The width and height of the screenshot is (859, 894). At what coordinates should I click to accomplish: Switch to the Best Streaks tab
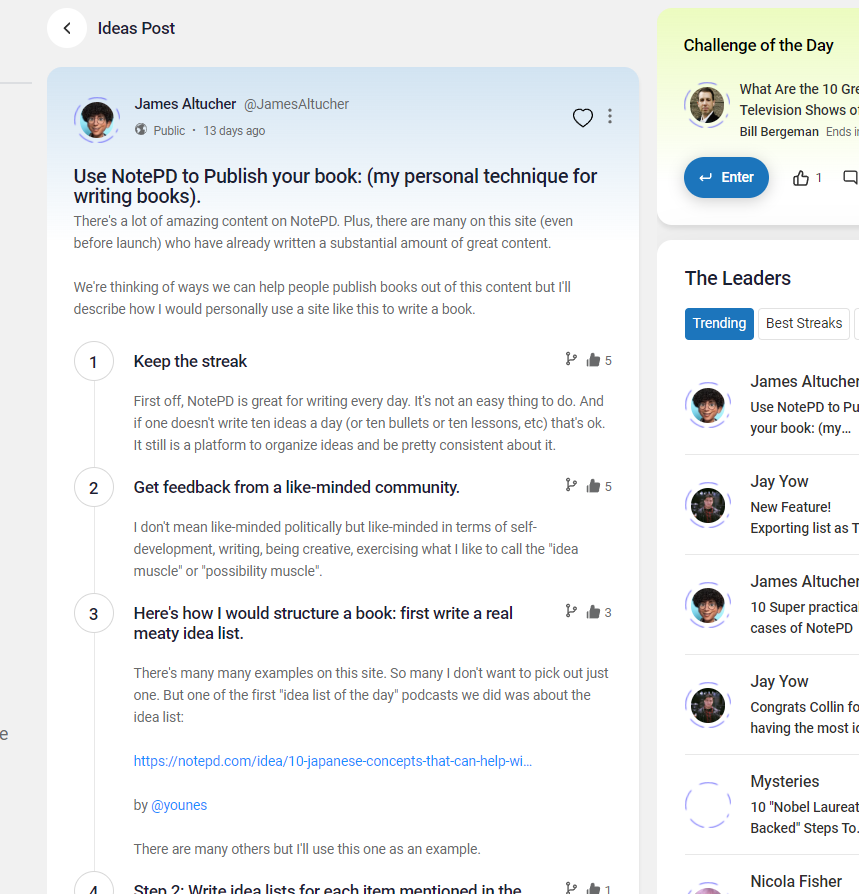click(804, 323)
